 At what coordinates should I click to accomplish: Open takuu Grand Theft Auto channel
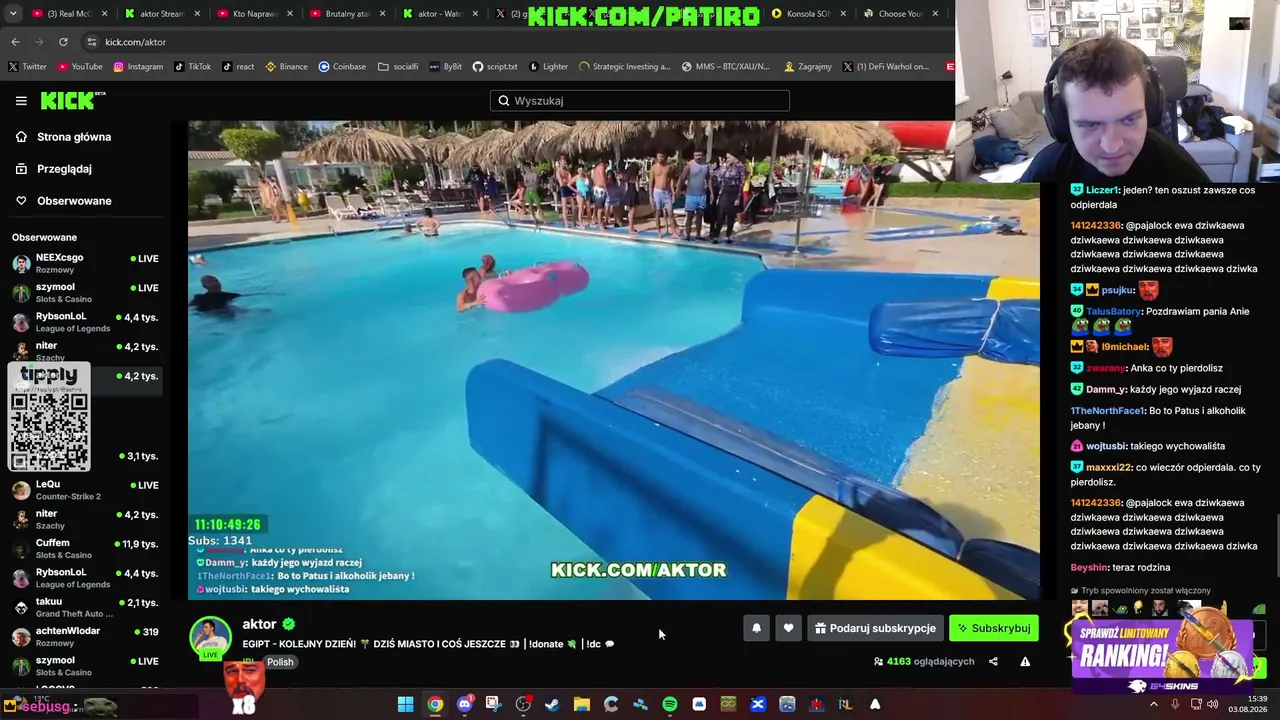(x=85, y=607)
